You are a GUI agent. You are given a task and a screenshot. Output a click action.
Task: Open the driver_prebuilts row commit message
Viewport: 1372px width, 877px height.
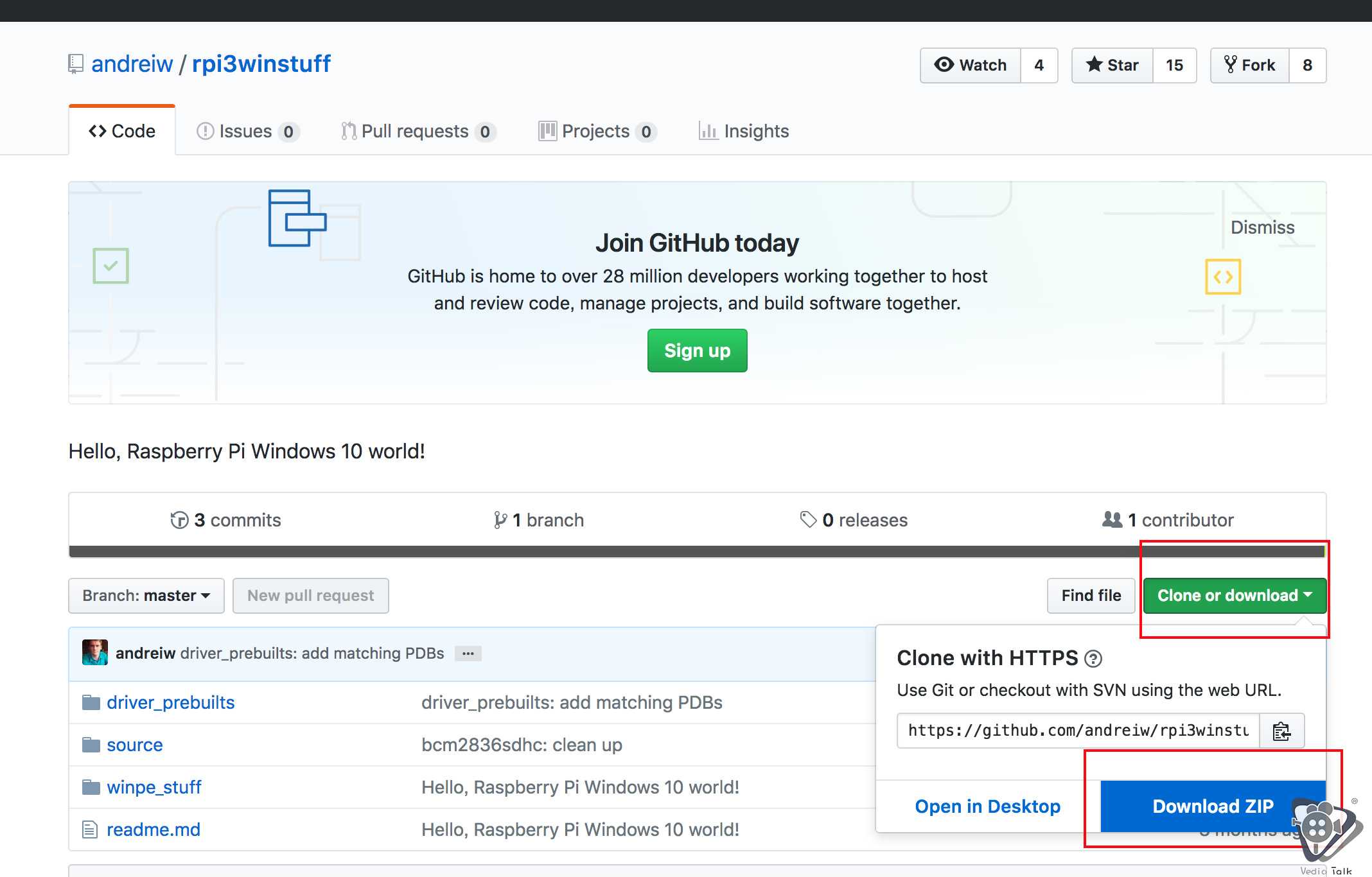572,702
